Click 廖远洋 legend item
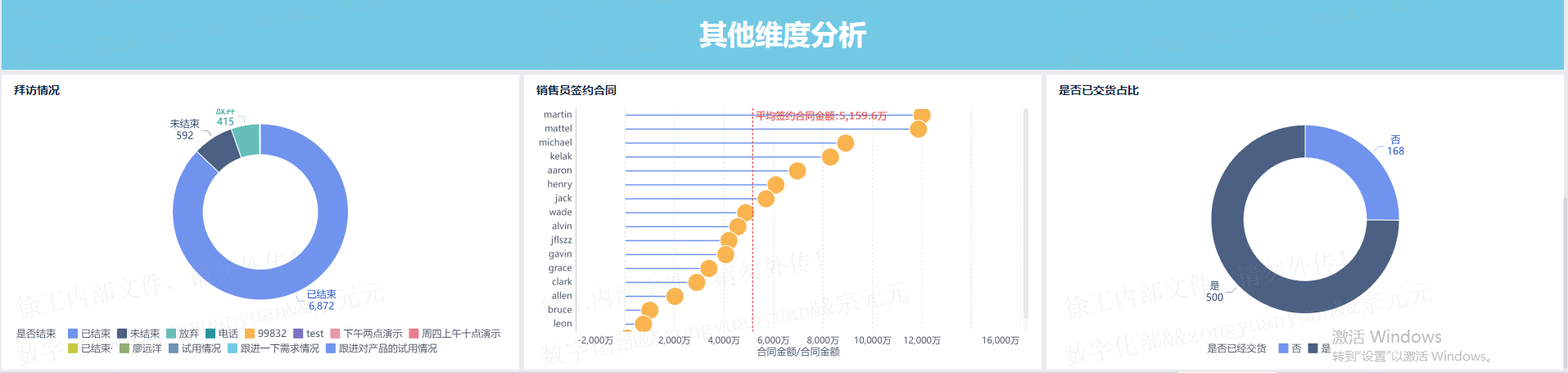1568x373 pixels. [x=140, y=348]
